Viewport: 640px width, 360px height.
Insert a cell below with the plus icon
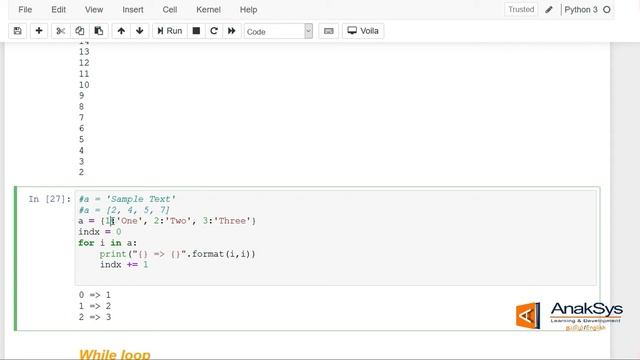pyautogui.click(x=39, y=31)
